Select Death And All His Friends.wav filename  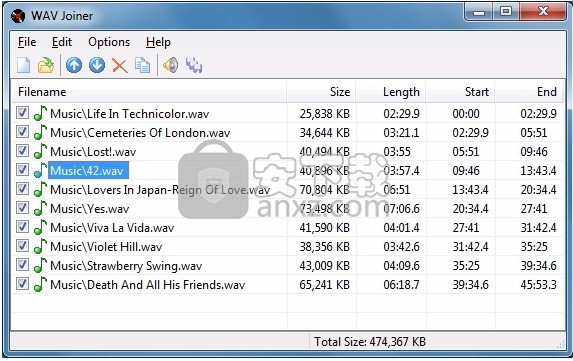pyautogui.click(x=148, y=285)
